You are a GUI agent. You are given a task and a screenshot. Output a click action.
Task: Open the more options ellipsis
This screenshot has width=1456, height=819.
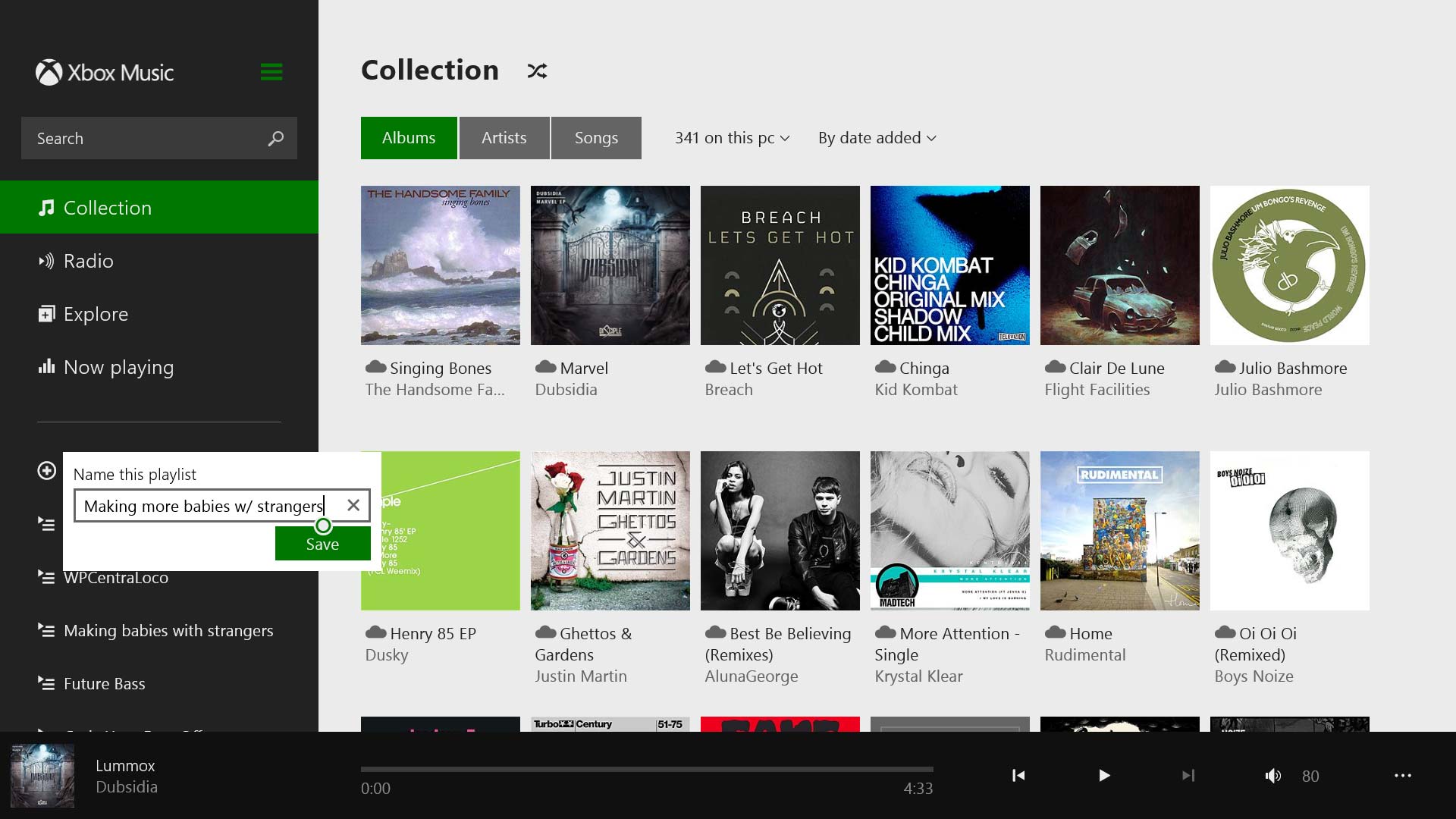click(x=1403, y=776)
